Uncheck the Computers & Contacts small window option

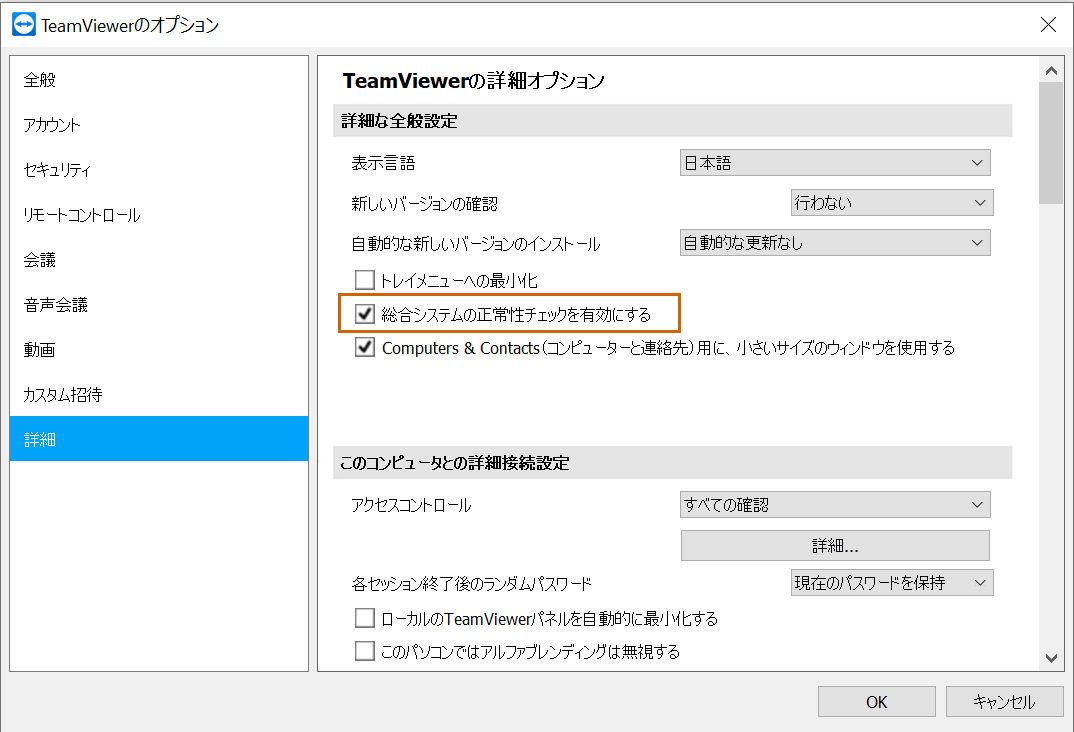[x=364, y=347]
